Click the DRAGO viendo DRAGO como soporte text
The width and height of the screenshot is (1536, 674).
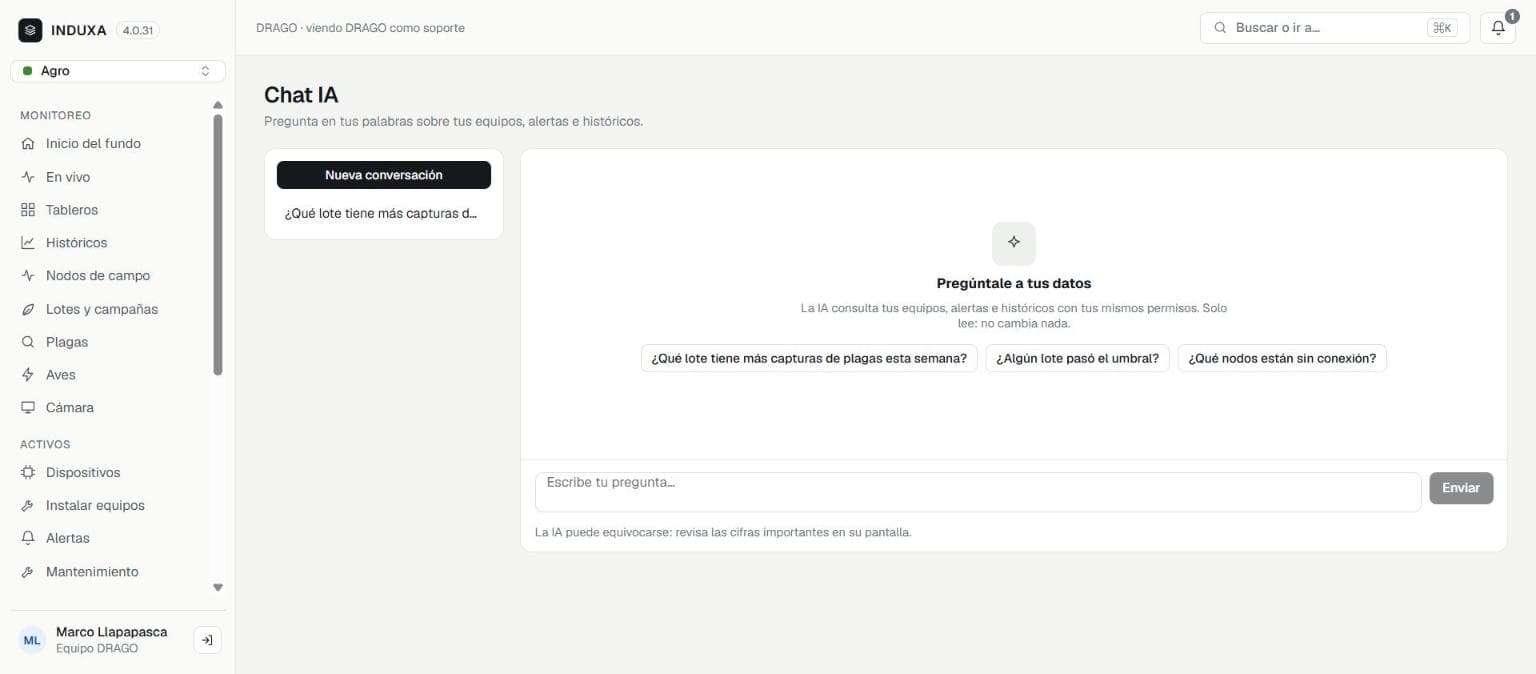(360, 28)
